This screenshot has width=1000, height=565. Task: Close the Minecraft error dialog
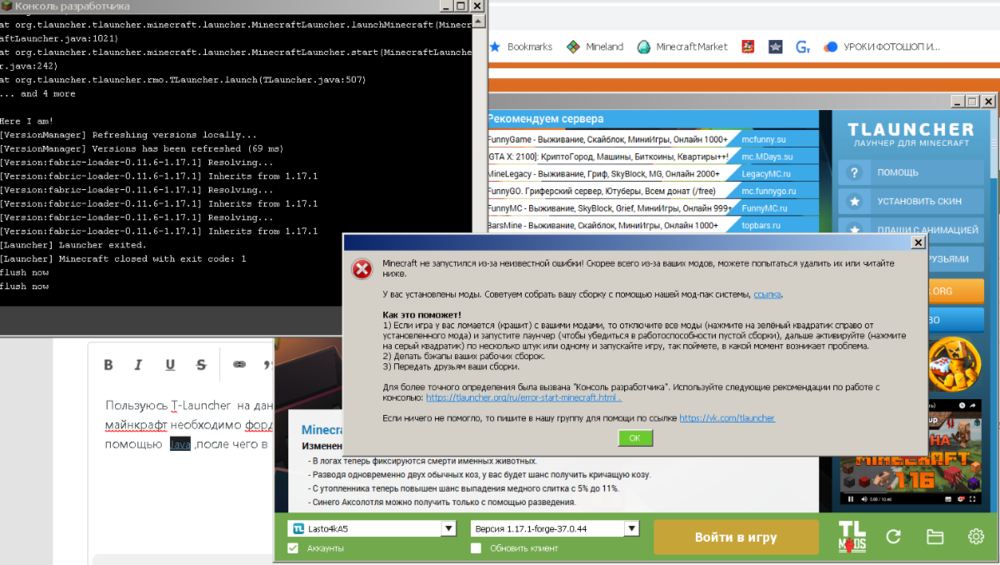coord(918,242)
